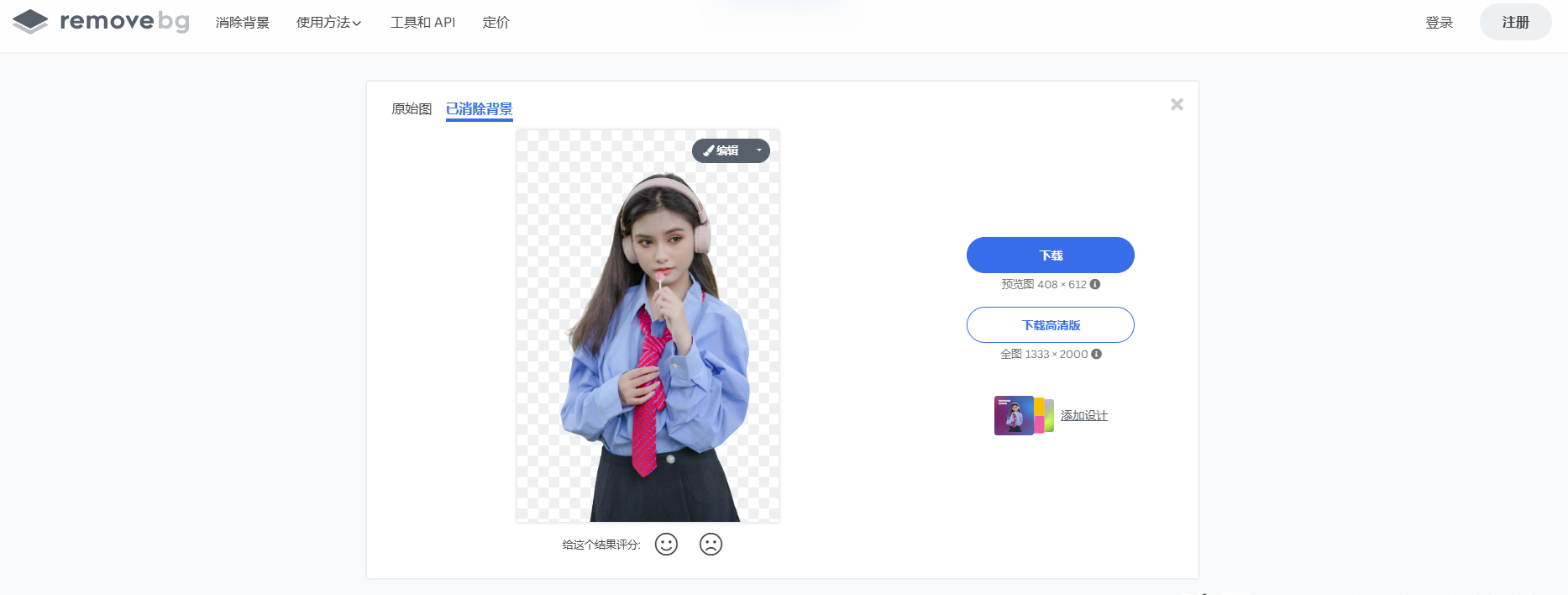Go to the 定价 pricing page
The width and height of the screenshot is (1568, 595).
point(496,23)
